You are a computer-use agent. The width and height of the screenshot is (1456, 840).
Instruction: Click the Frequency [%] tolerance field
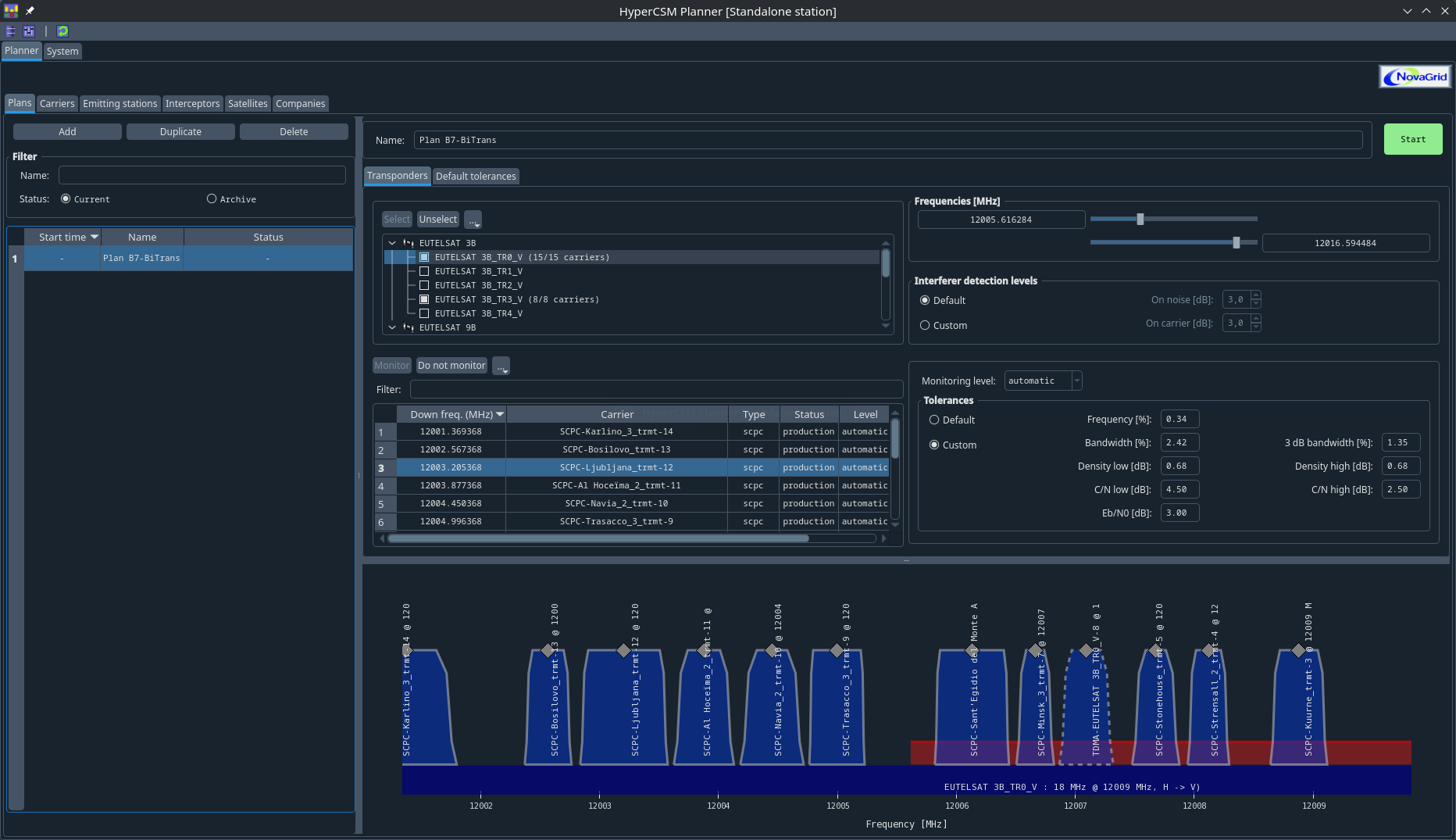[1180, 419]
